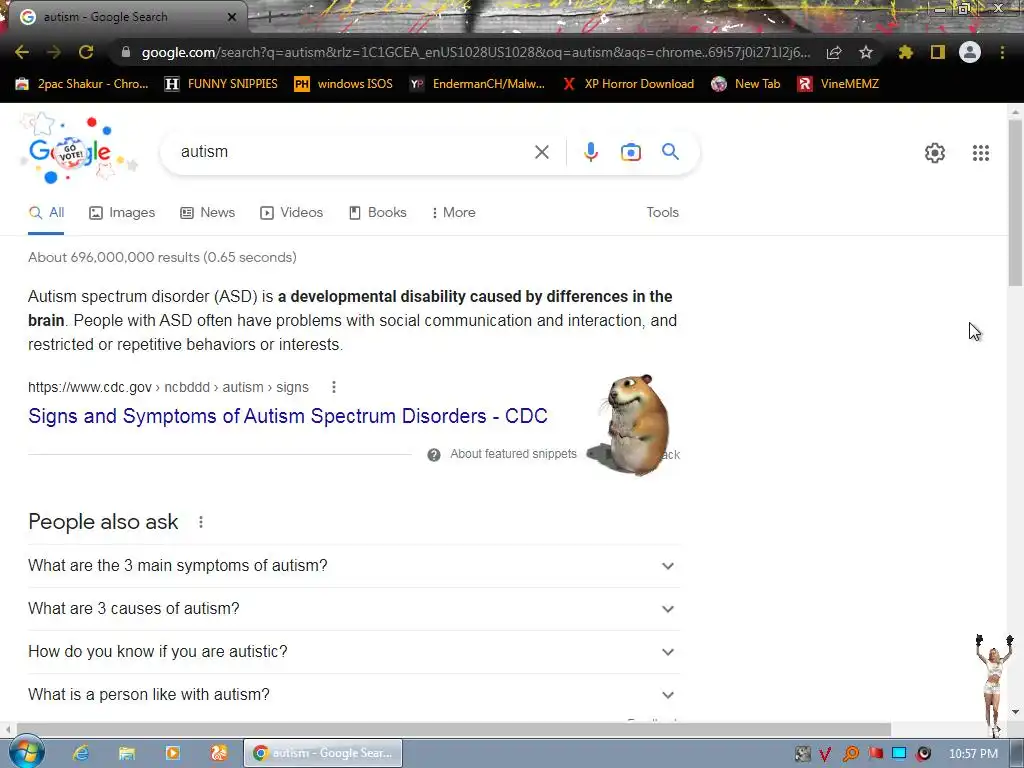Click the cdc.gov breadcrumb URL text
Image resolution: width=1024 pixels, height=768 pixels.
coord(168,387)
